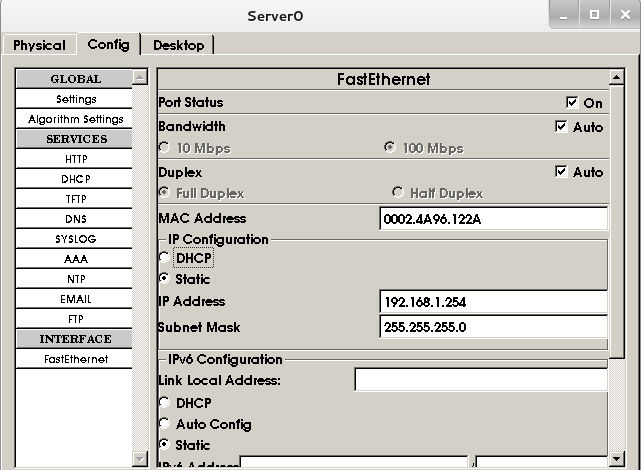The width and height of the screenshot is (641, 470).
Task: Select the DHCP service in sidebar
Action: (x=76, y=179)
